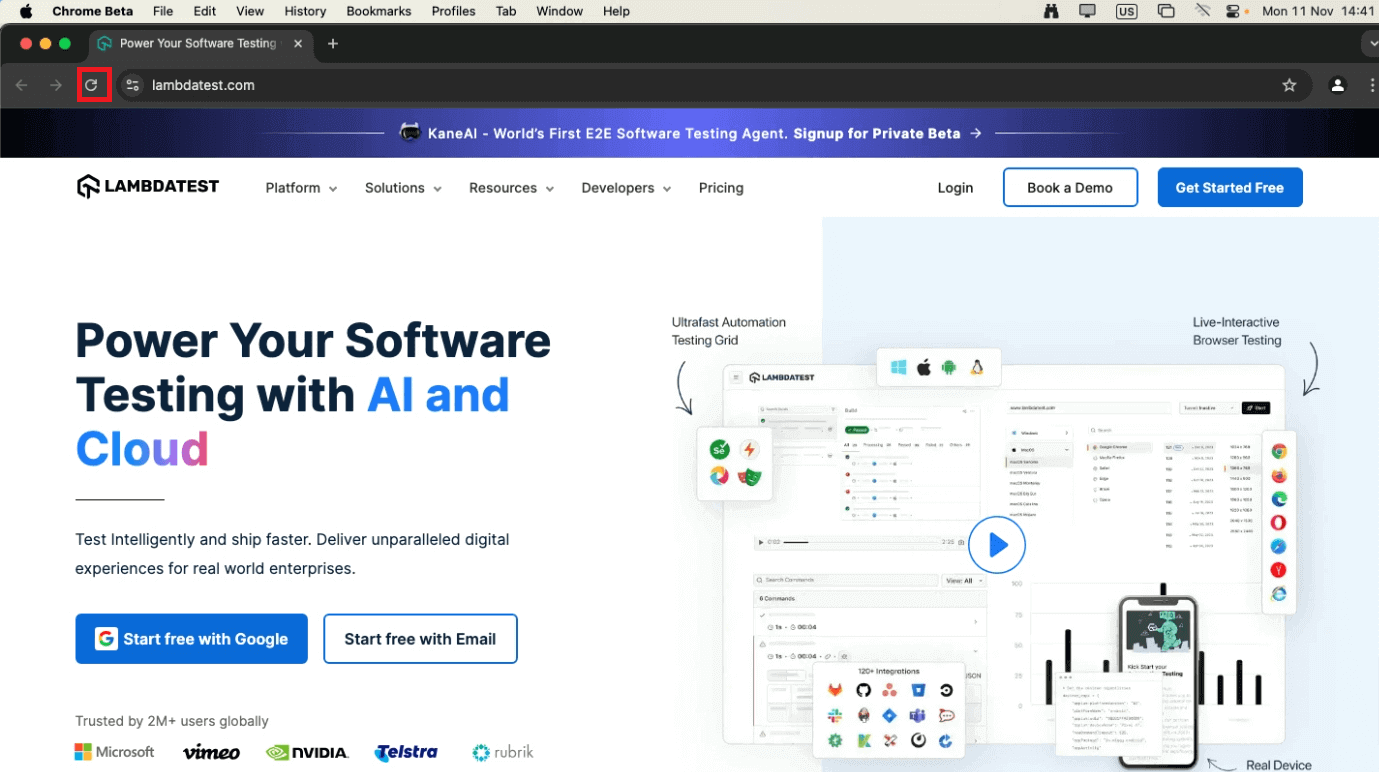
Task: Open a new tab with the plus button
Action: pos(333,43)
